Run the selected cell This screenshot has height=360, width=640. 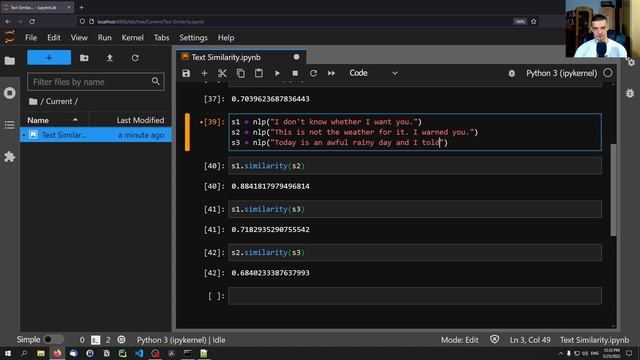click(x=277, y=73)
